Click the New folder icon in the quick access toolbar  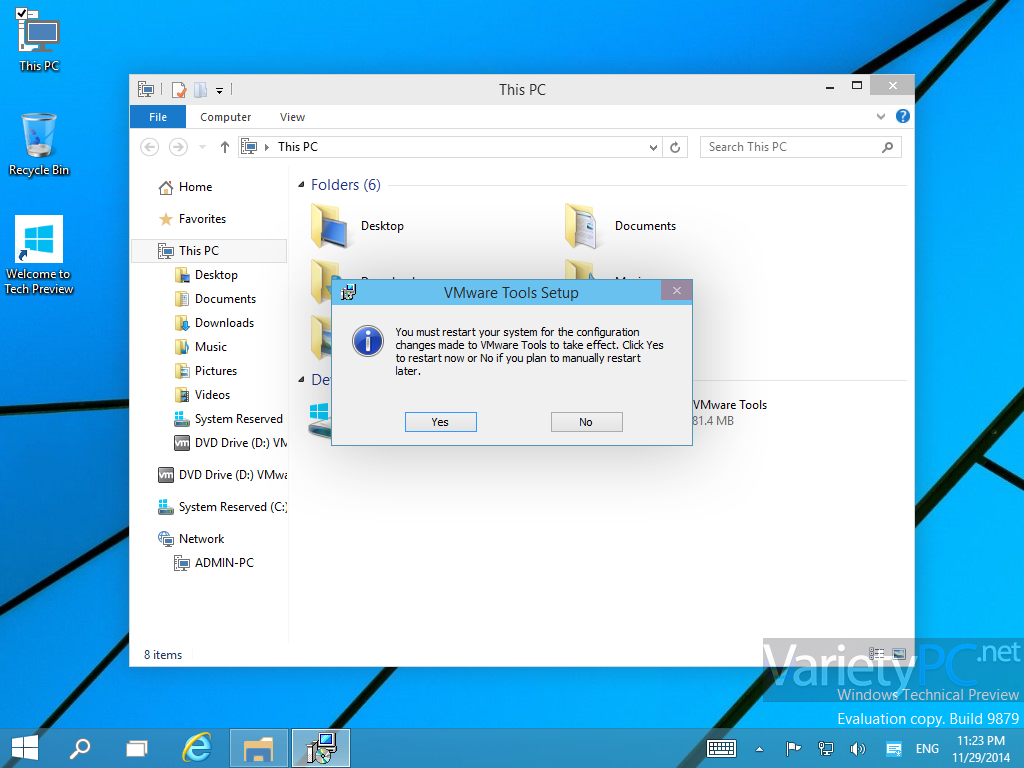[200, 89]
